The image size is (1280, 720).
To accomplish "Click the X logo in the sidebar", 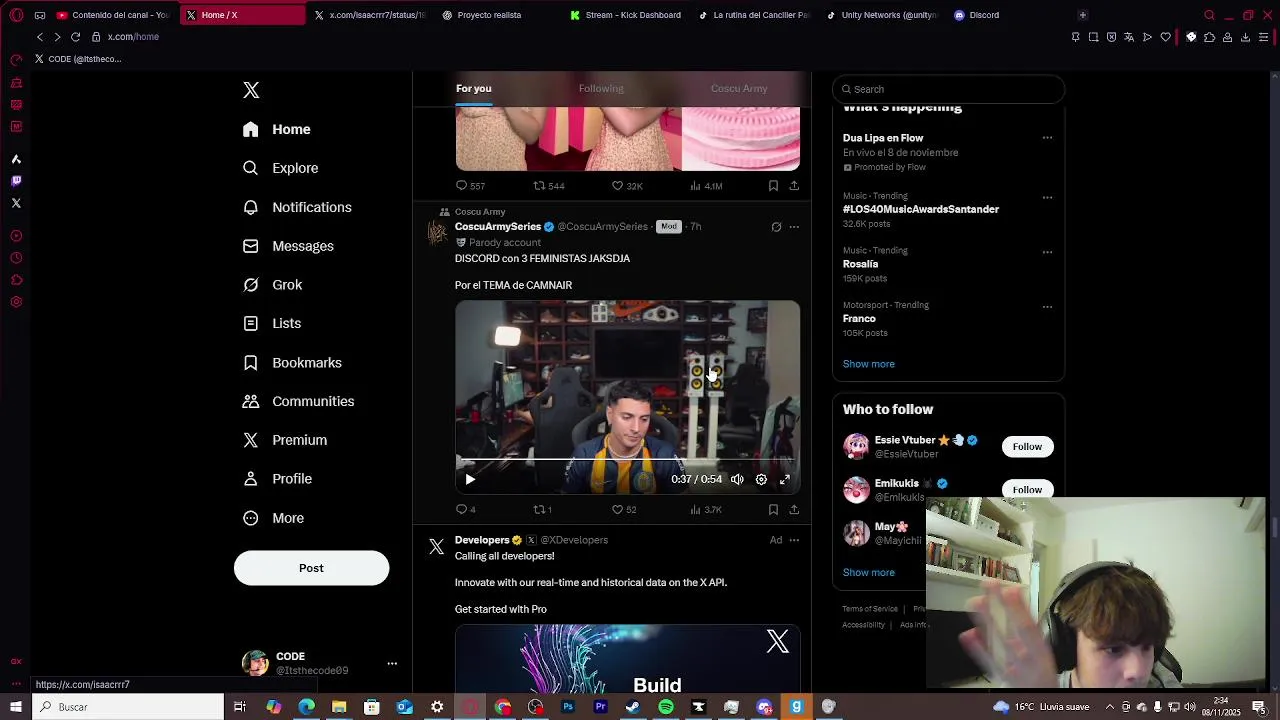I will [x=251, y=90].
